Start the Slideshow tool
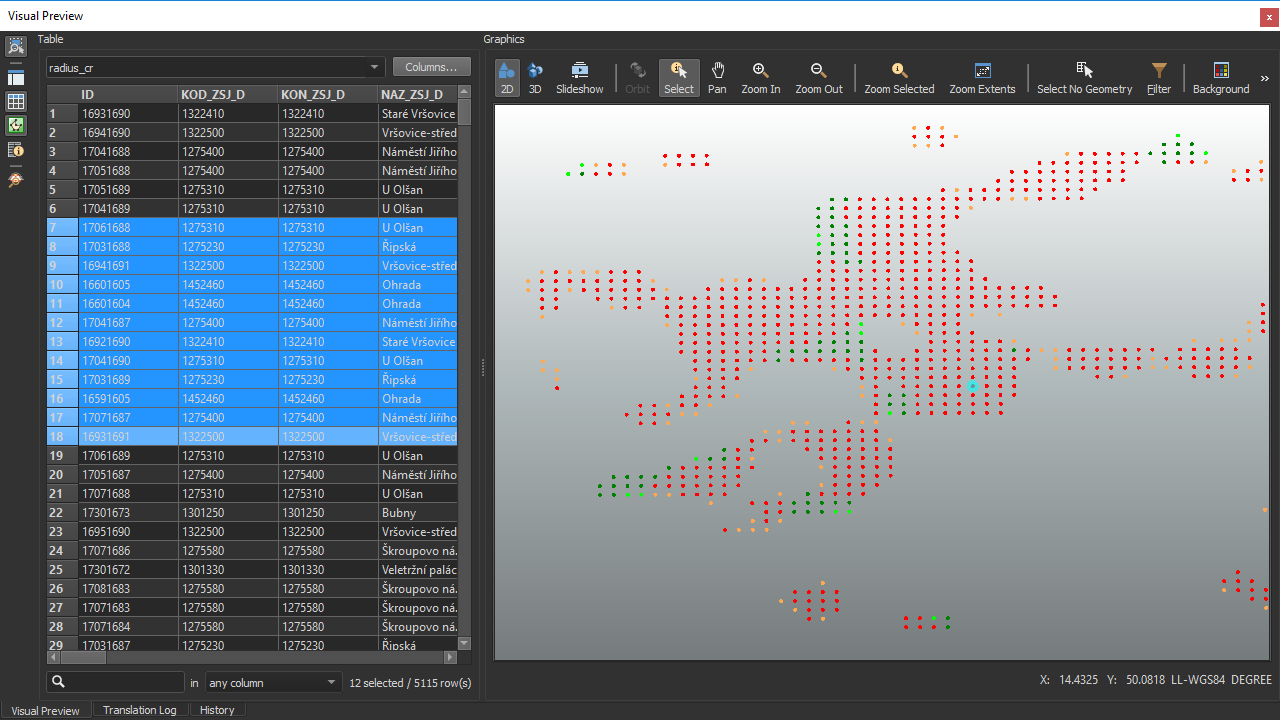 tap(580, 78)
